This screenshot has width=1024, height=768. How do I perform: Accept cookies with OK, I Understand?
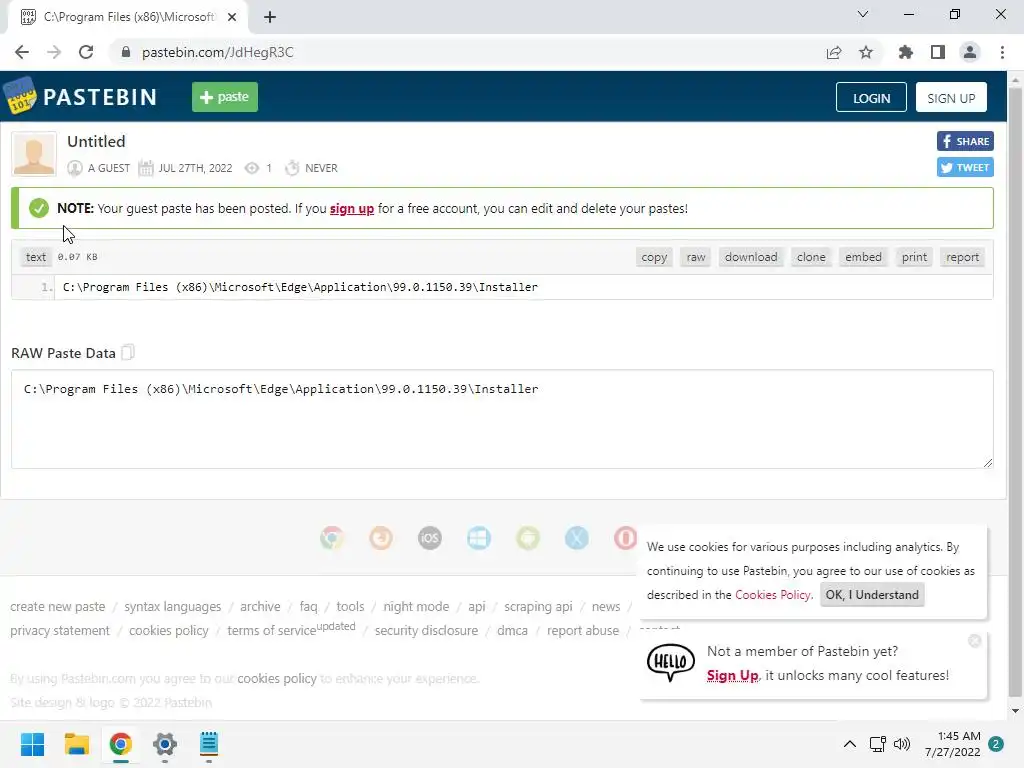point(872,594)
